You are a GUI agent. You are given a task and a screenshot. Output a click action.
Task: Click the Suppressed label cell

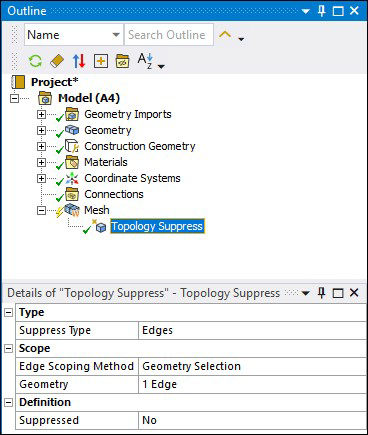77,420
